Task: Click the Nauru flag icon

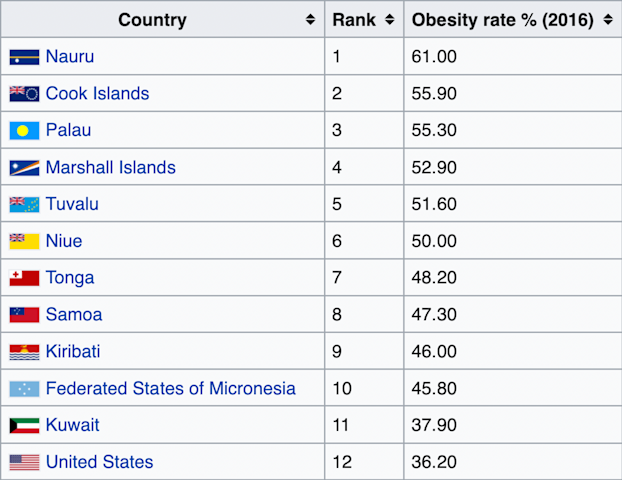Action: (24, 57)
